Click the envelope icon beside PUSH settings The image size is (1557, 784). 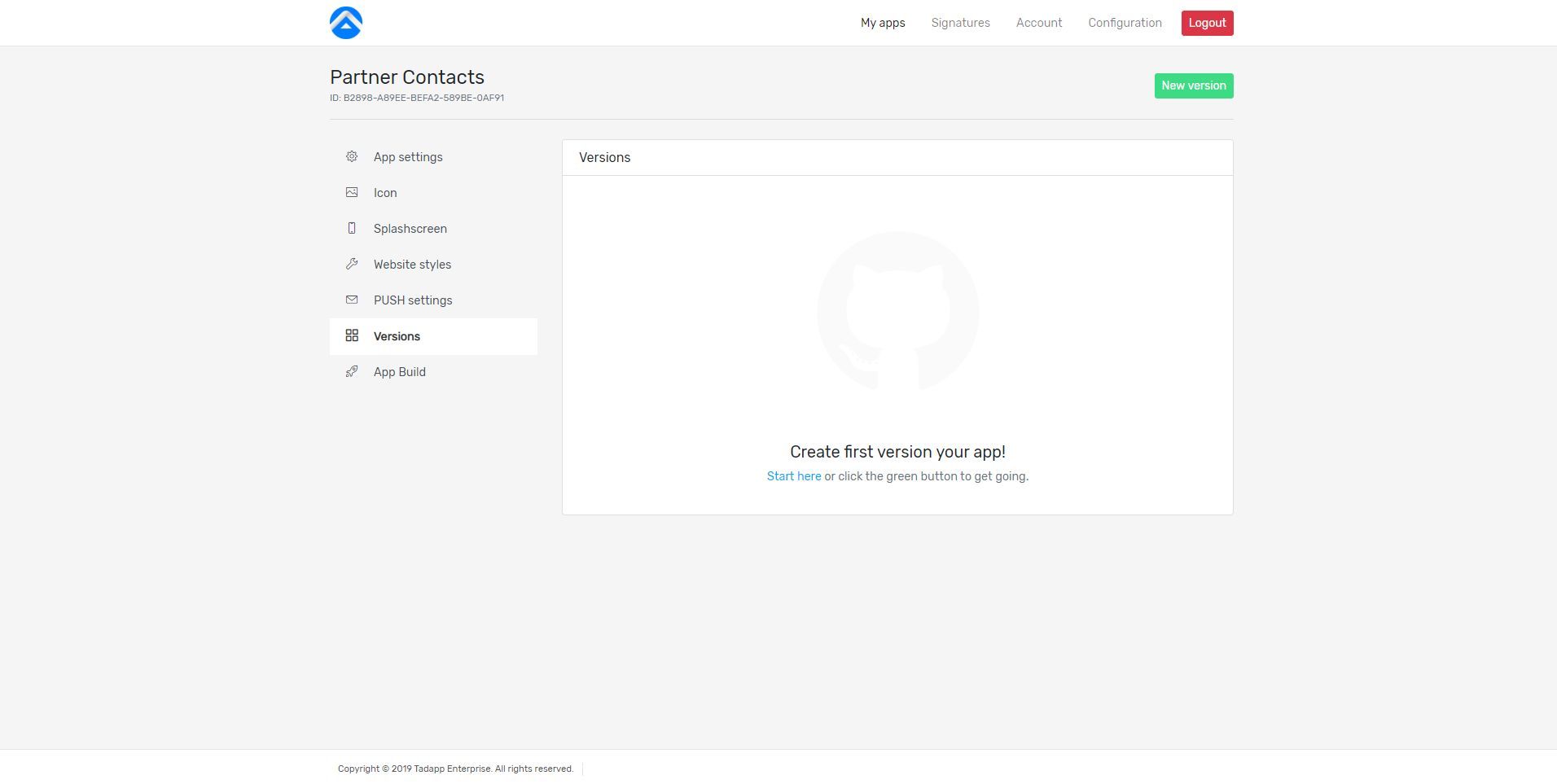(x=352, y=300)
